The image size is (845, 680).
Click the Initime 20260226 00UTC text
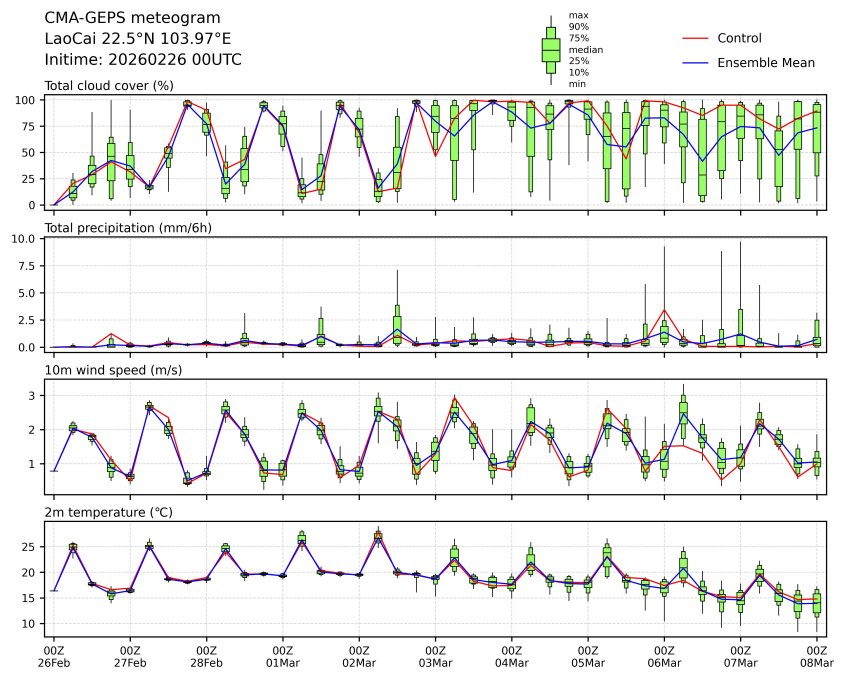[143, 60]
